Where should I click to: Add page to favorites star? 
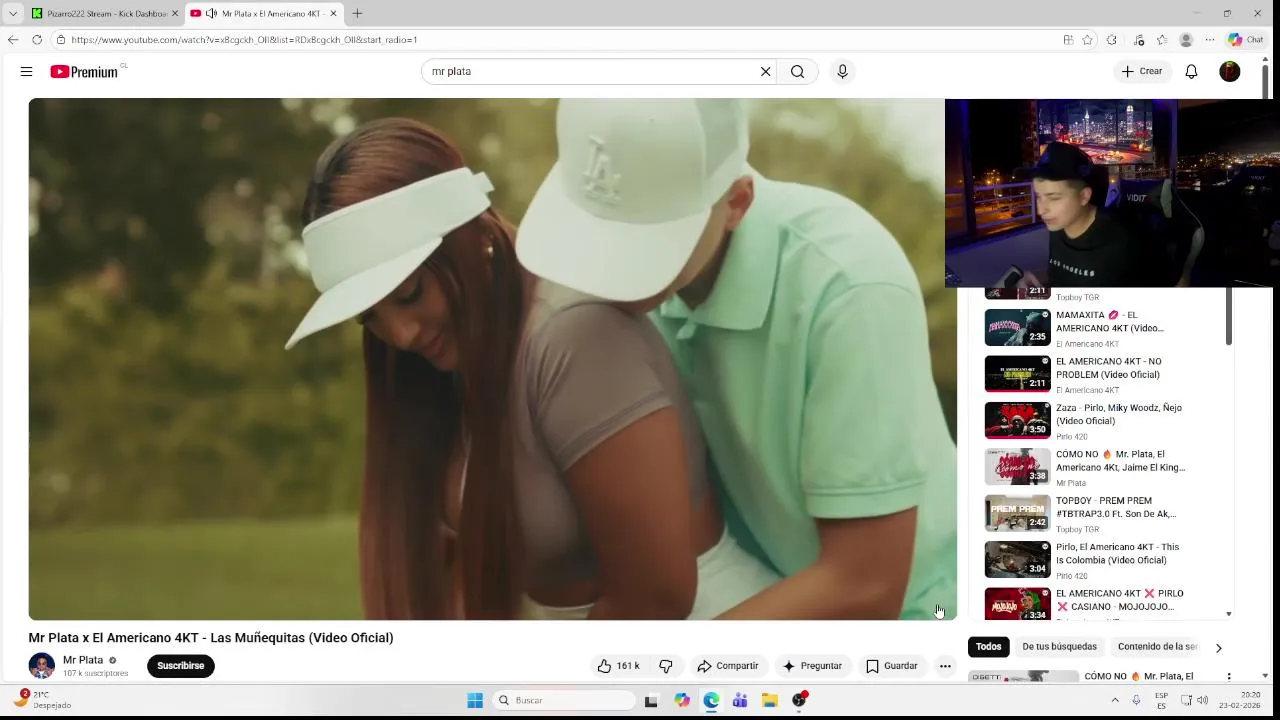coord(1087,40)
